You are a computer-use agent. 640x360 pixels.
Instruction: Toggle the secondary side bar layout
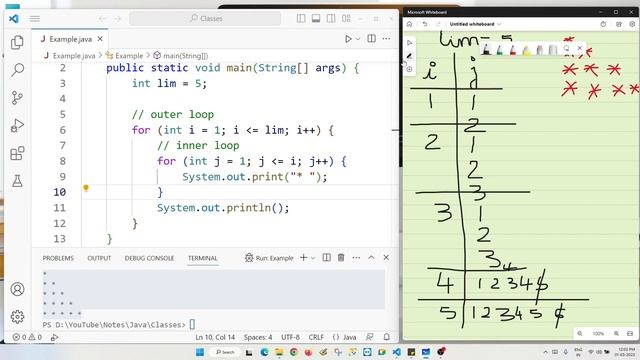331,18
